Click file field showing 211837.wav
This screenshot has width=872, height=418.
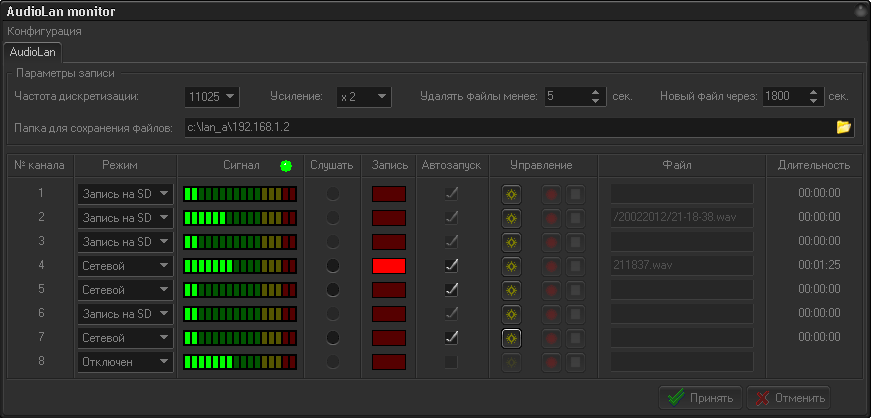(682, 266)
